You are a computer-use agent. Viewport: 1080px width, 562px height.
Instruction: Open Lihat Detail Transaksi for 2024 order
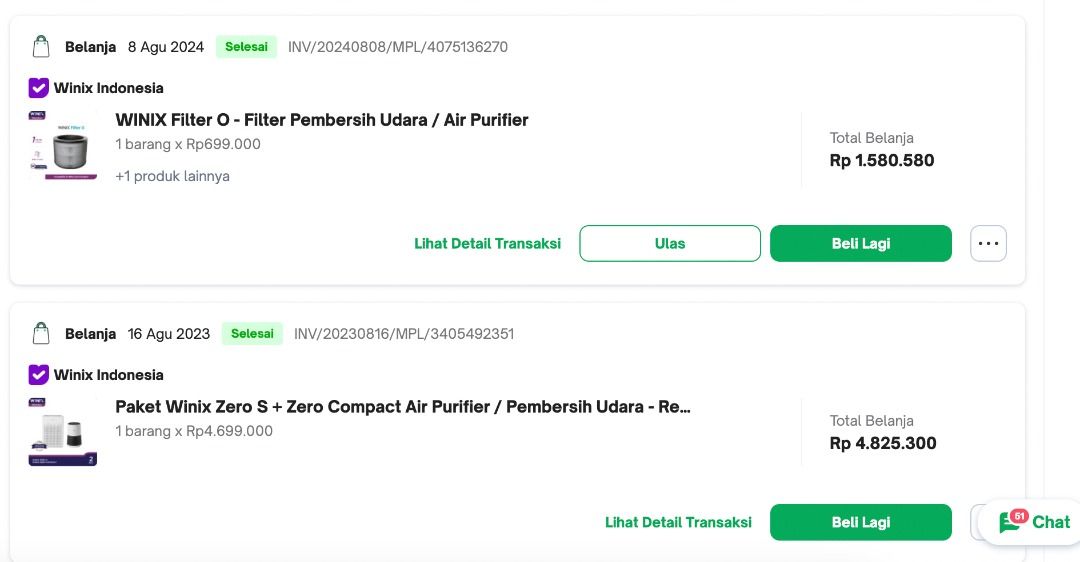(x=487, y=243)
